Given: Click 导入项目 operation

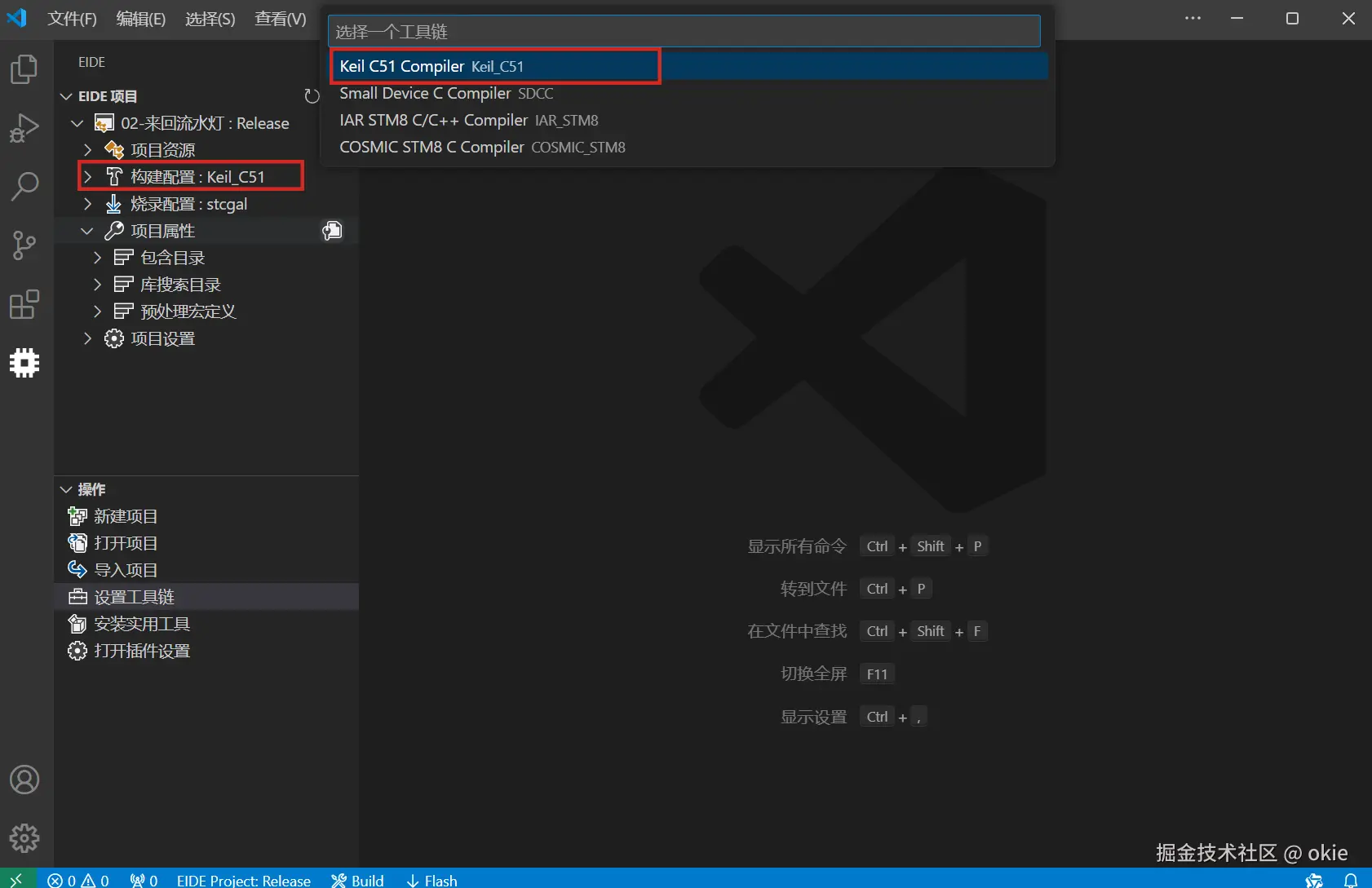Looking at the screenshot, I should click(206, 570).
